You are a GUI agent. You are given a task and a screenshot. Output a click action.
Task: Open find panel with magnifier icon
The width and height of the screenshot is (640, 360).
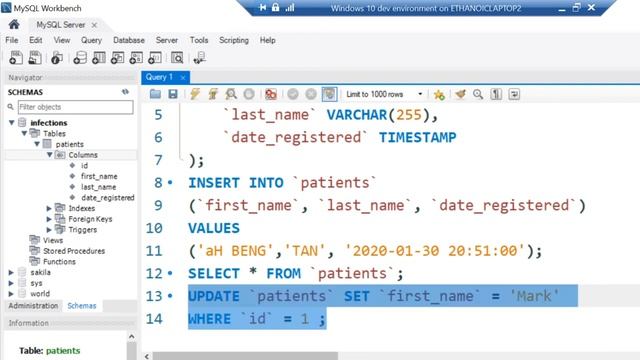(x=478, y=94)
